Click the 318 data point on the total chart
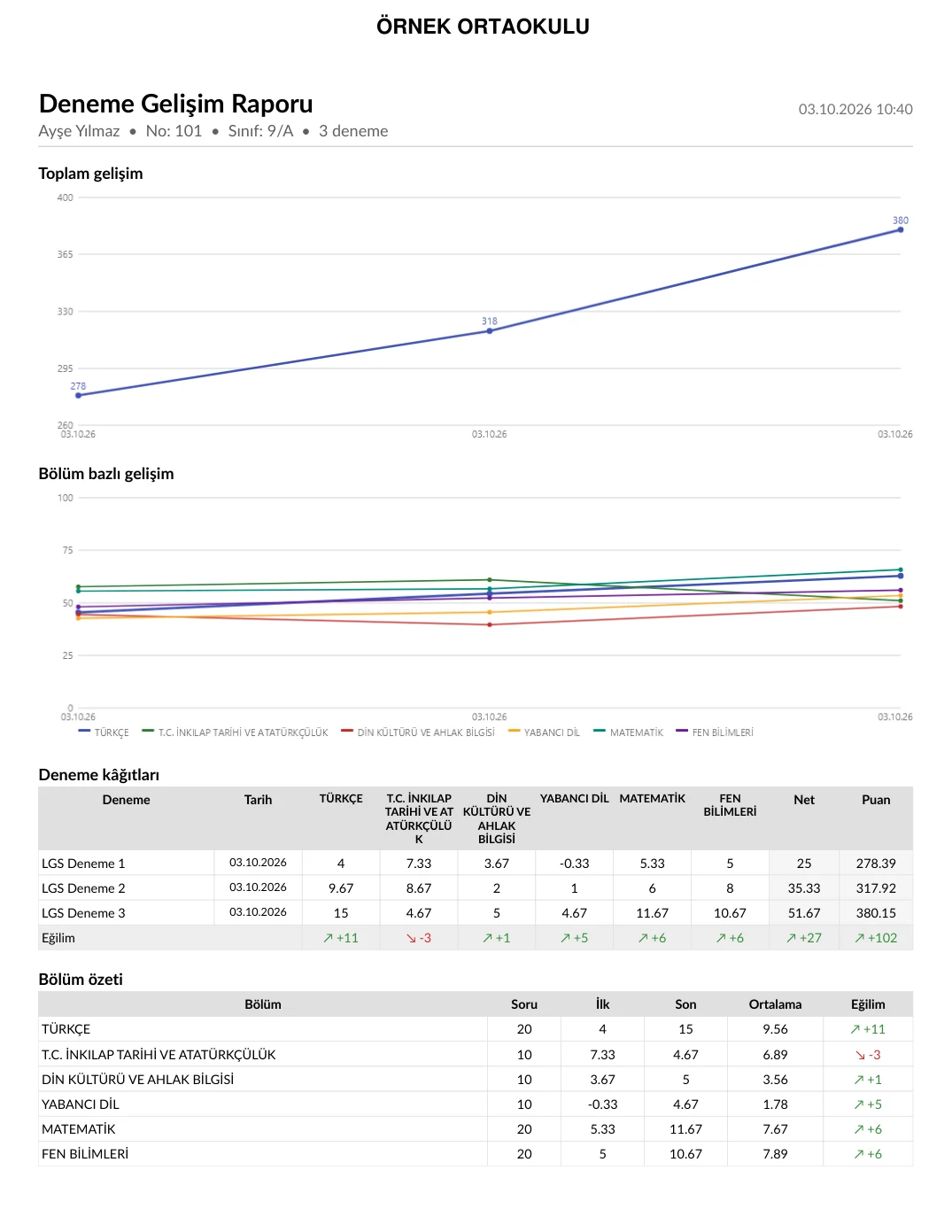Image resolution: width=952 pixels, height=1232 pixels. click(490, 331)
